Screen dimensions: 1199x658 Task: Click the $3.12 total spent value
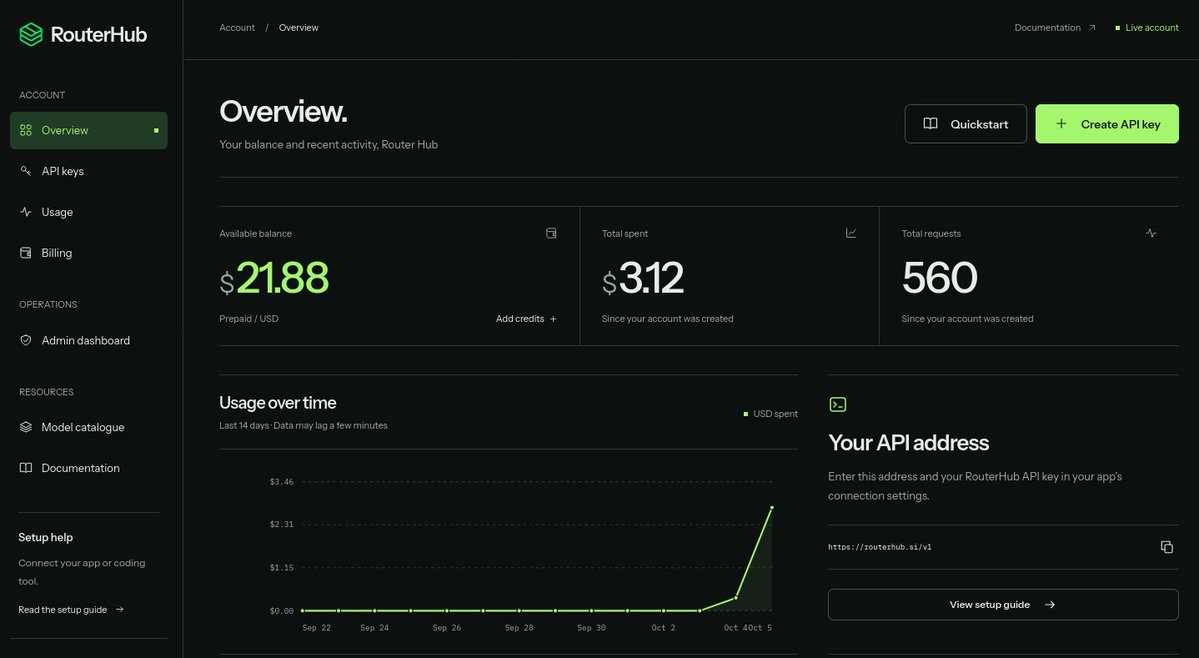[643, 277]
